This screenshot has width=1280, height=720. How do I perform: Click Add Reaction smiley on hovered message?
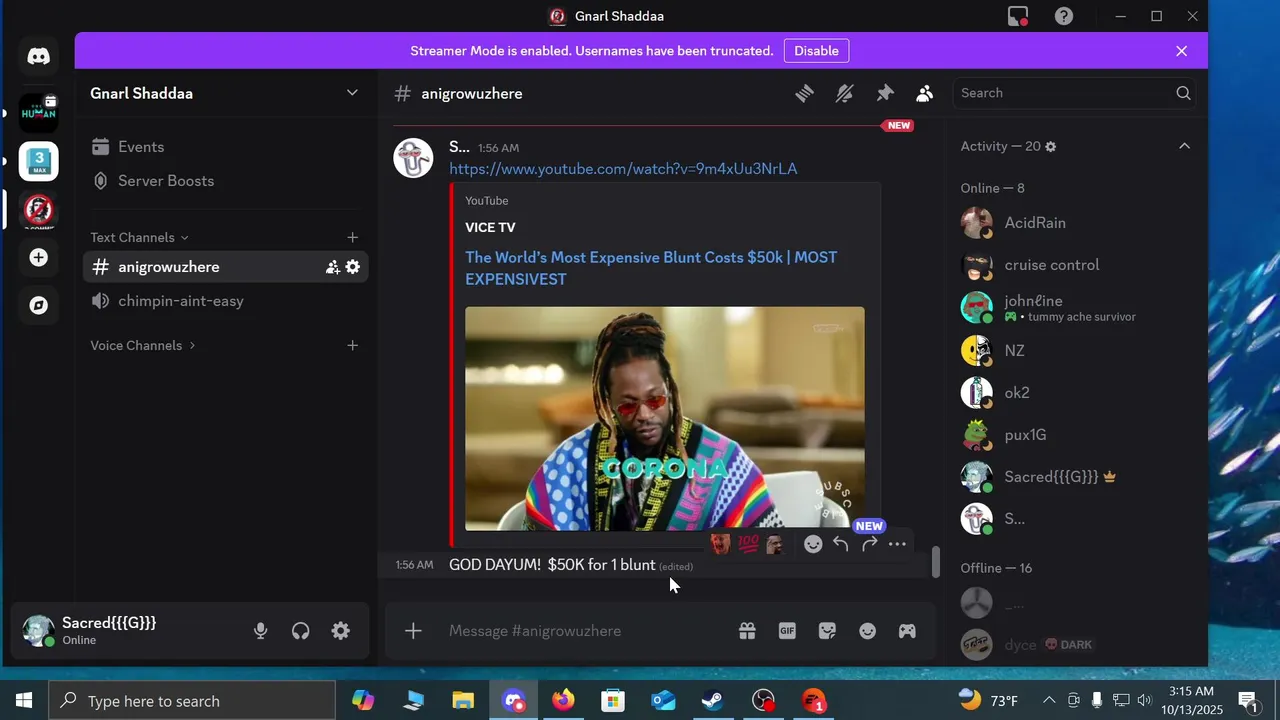click(x=813, y=544)
